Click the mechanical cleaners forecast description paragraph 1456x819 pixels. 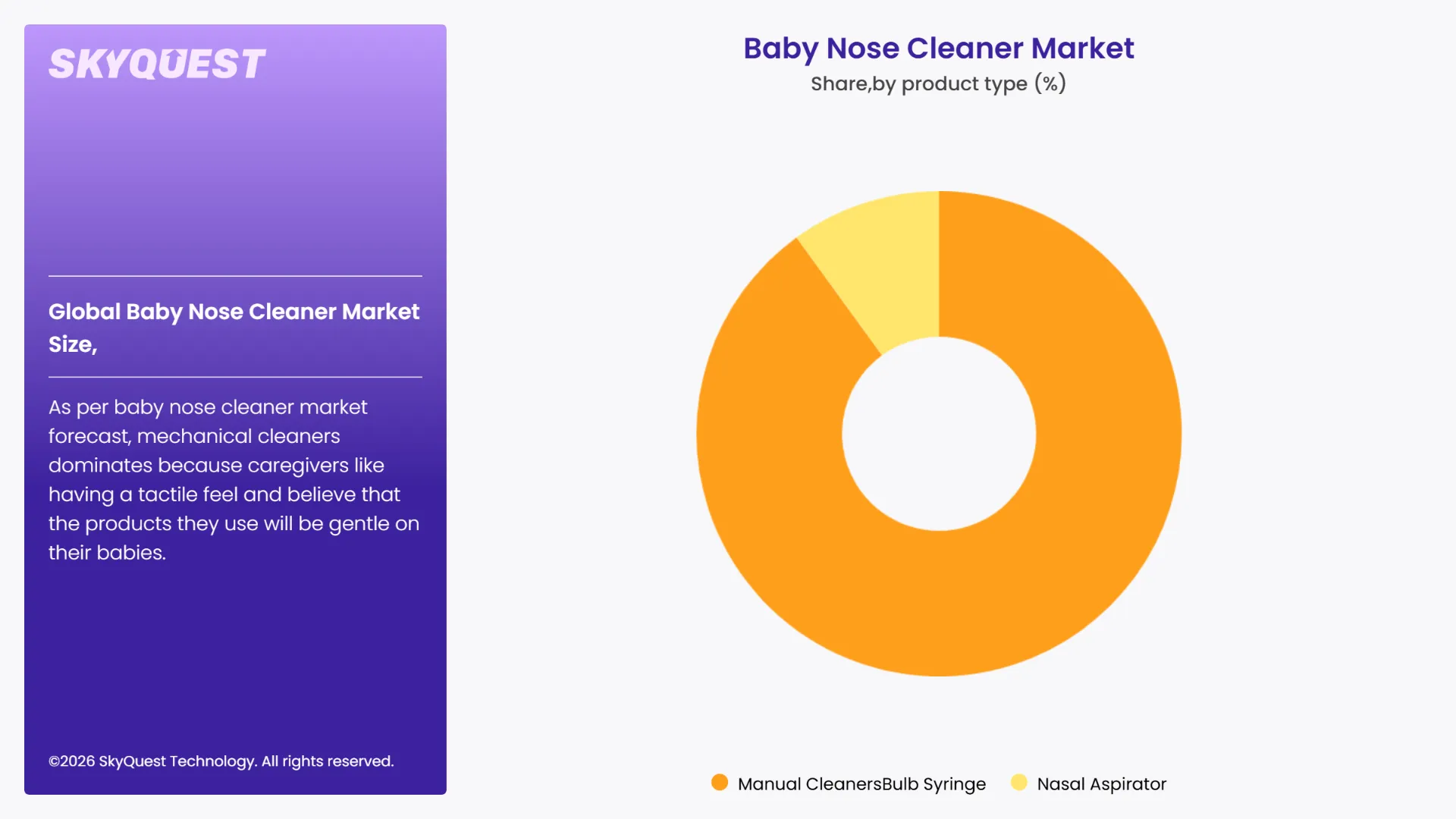click(234, 479)
